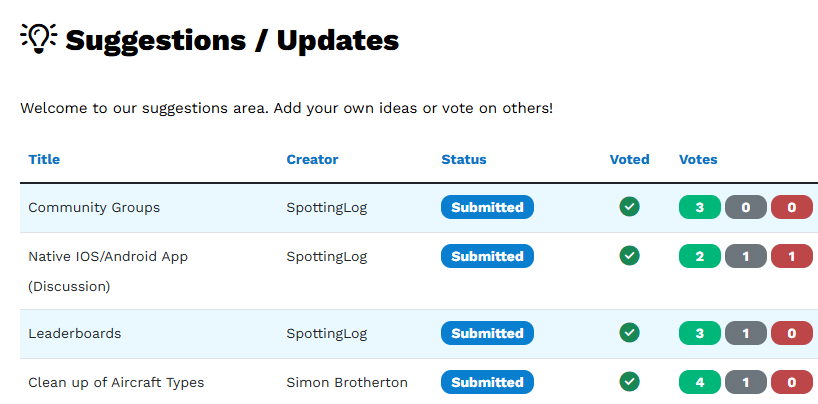Click red downvote badge on Community Groups

(792, 207)
